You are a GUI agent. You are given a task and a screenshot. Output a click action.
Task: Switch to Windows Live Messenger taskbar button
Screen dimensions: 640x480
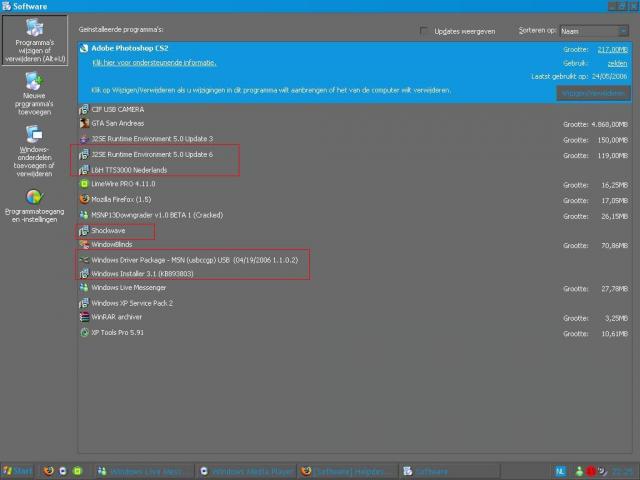[x=145, y=471]
